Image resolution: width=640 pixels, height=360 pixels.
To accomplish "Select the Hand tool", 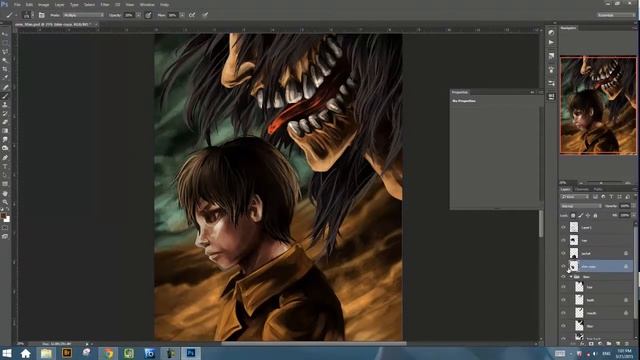I will pyautogui.click(x=5, y=193).
